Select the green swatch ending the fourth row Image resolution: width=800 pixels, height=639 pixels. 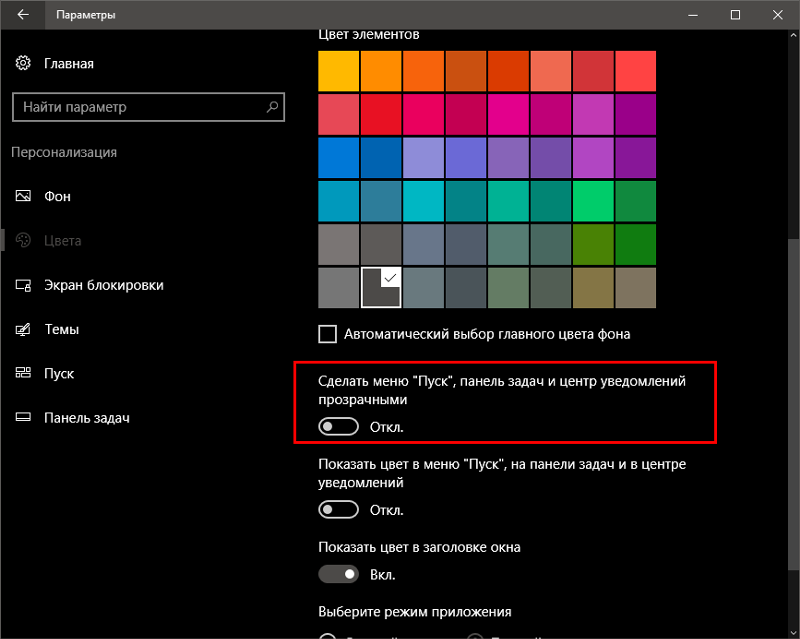tap(635, 201)
